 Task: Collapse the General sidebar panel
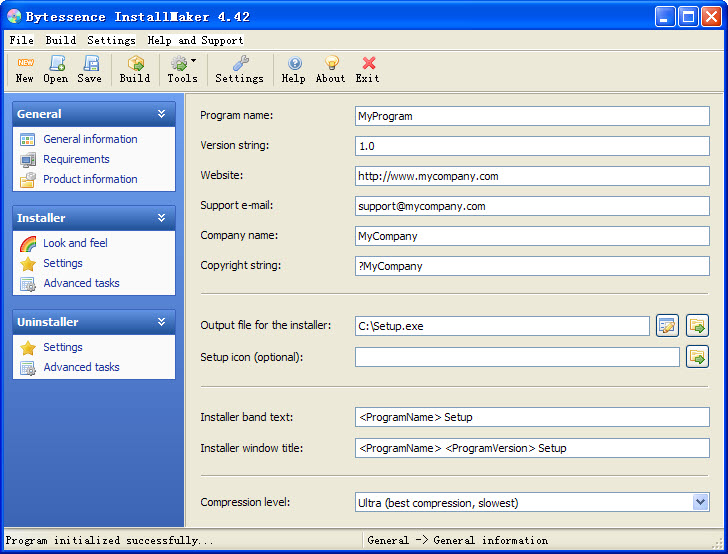tap(161, 114)
